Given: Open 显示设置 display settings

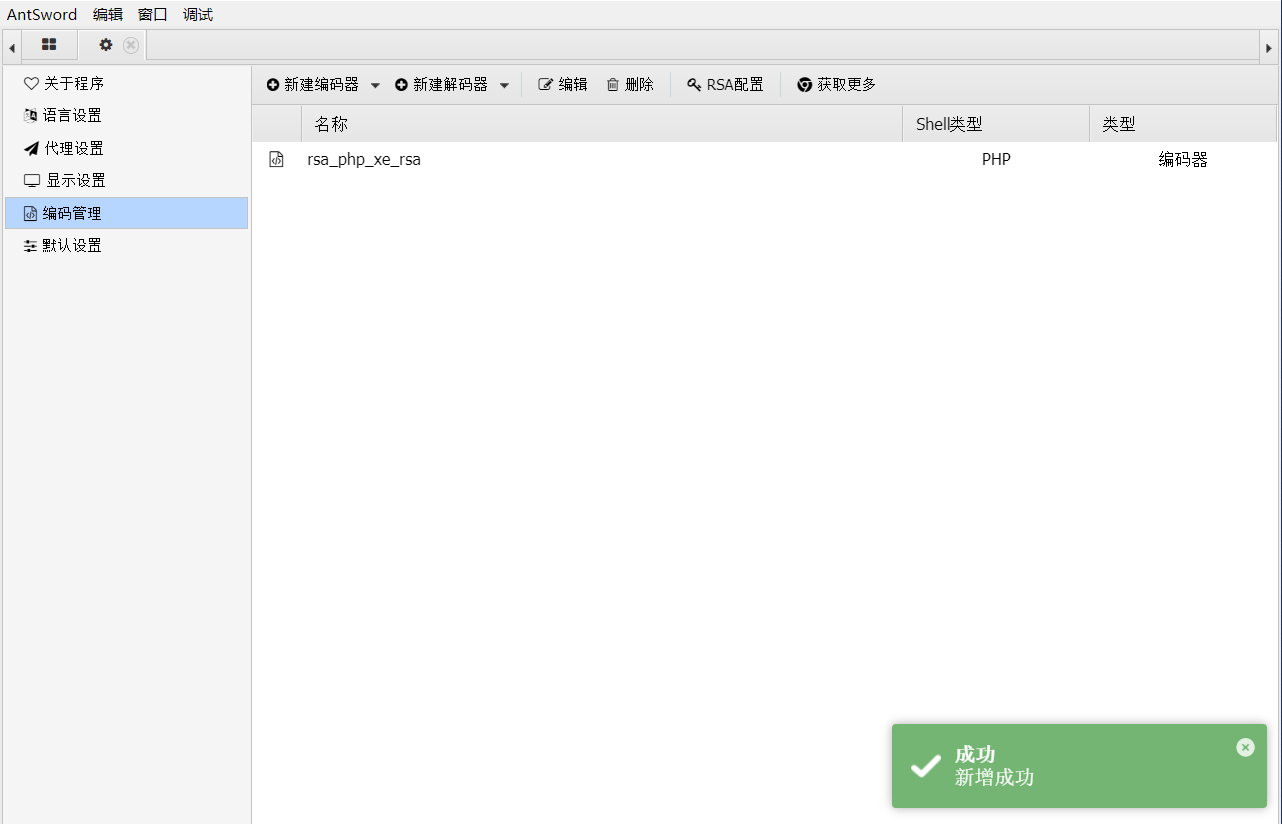Looking at the screenshot, I should (x=126, y=180).
